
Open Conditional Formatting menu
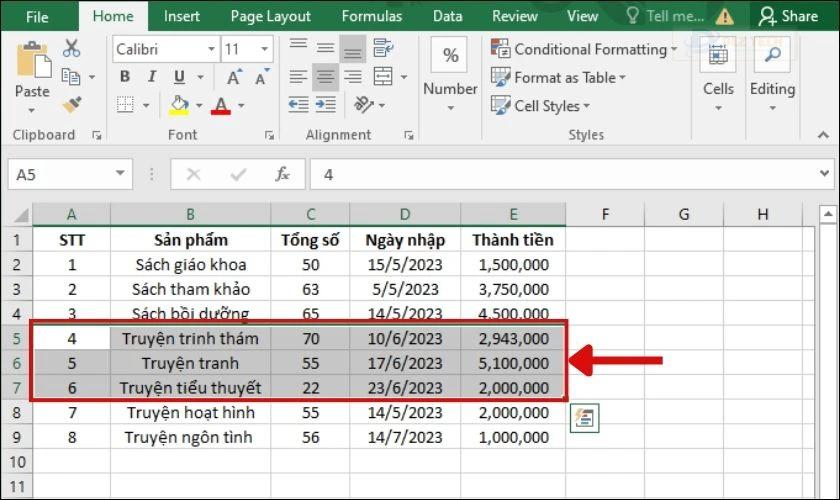584,49
